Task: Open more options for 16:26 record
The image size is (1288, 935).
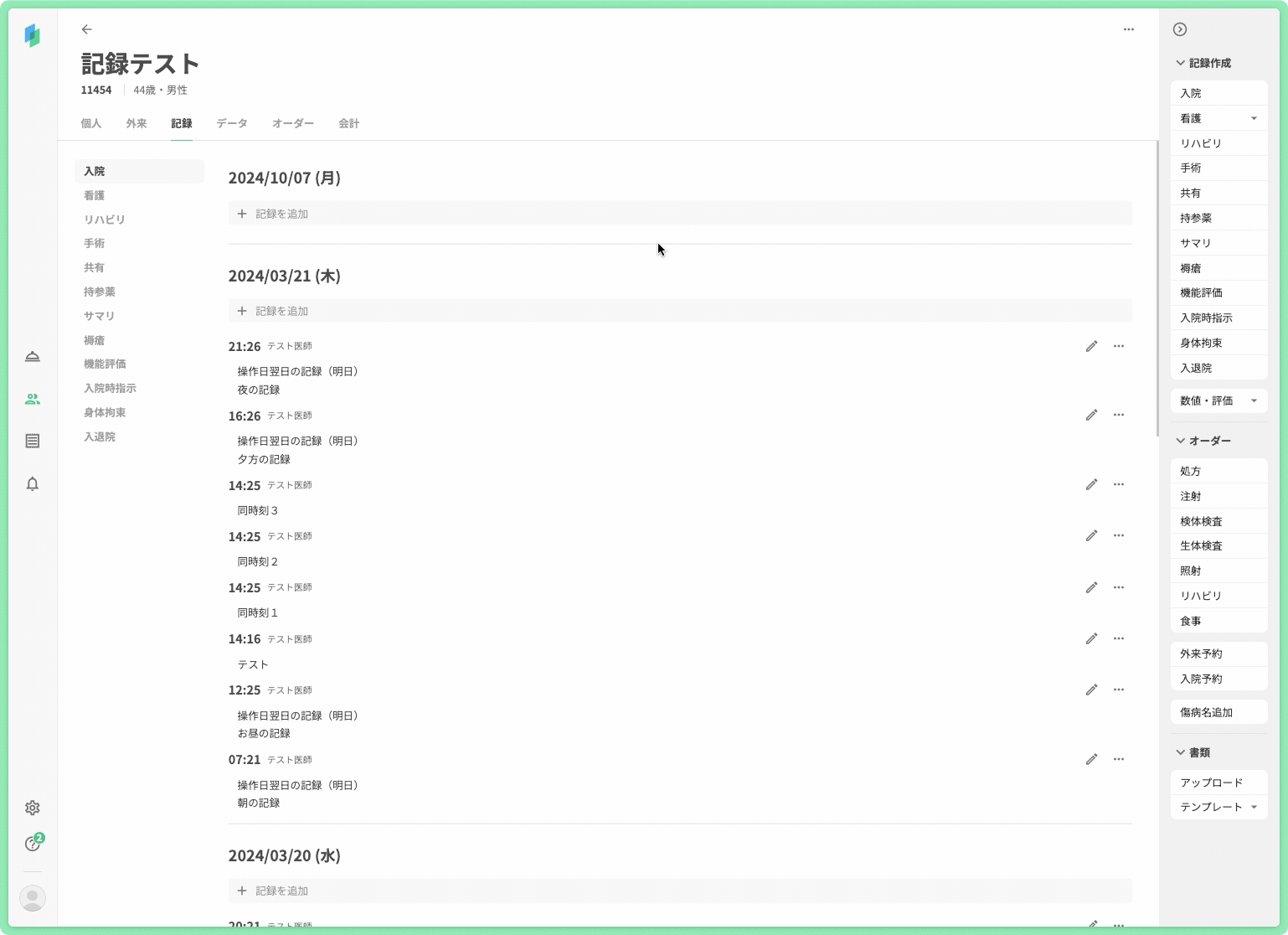Action: pos(1119,416)
